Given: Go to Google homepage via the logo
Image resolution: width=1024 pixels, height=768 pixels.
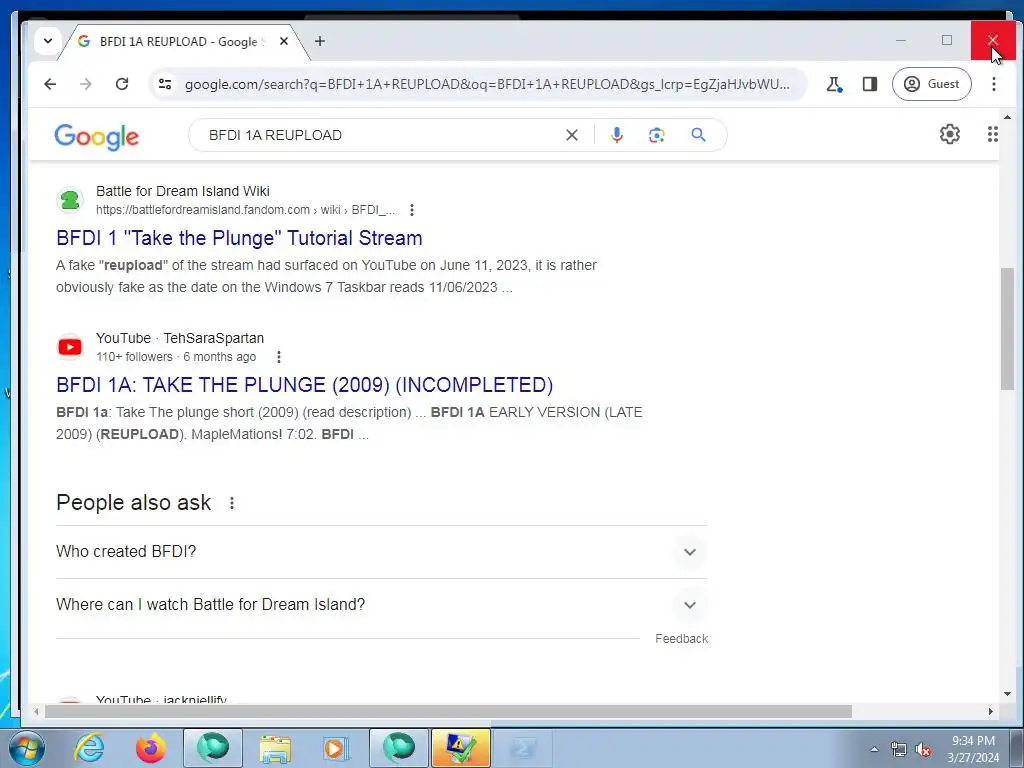Looking at the screenshot, I should pos(97,136).
